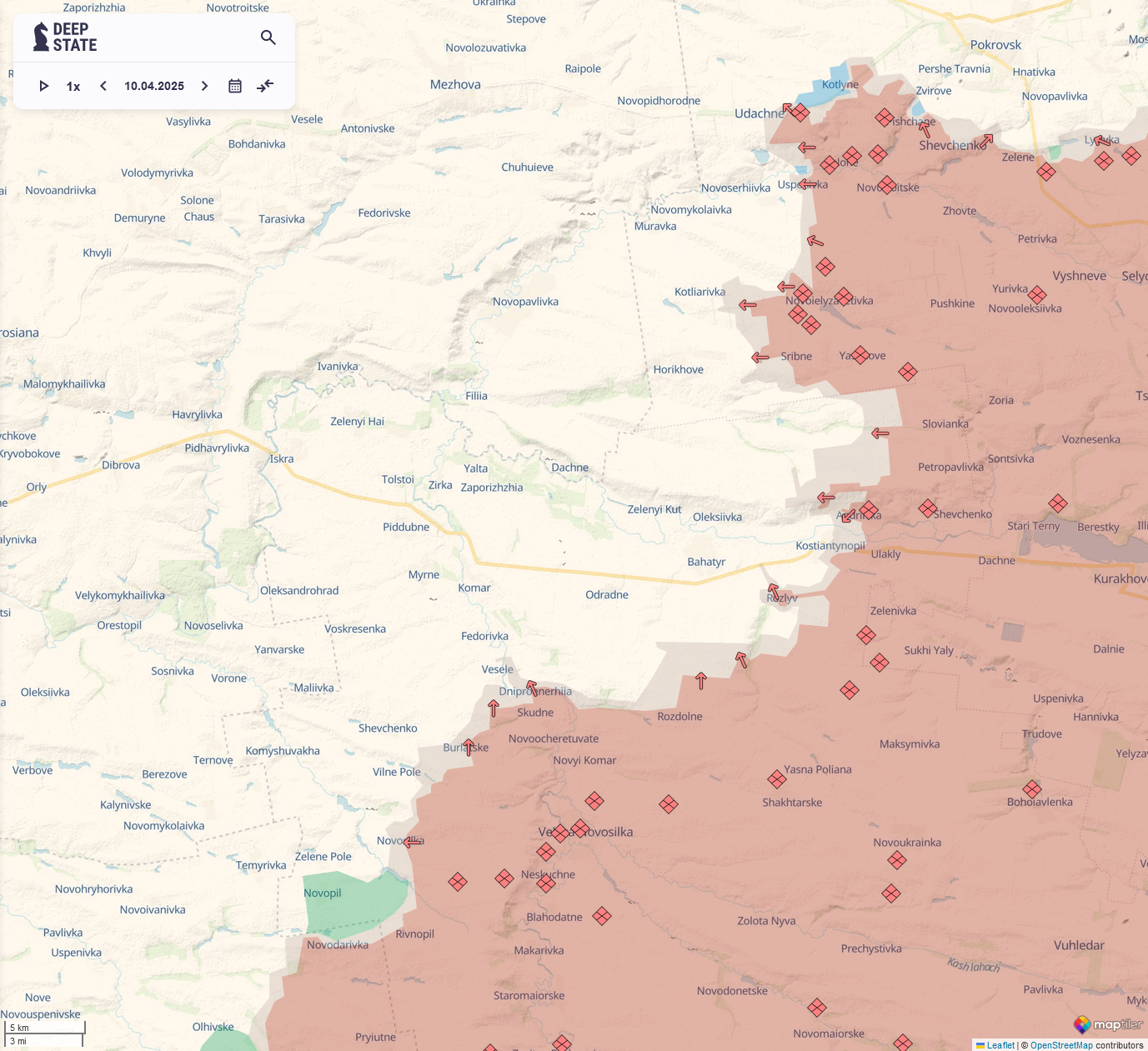Screen dimensions: 1148x1051
Task: Click the Oleksandrohrad label
Action: (x=299, y=590)
